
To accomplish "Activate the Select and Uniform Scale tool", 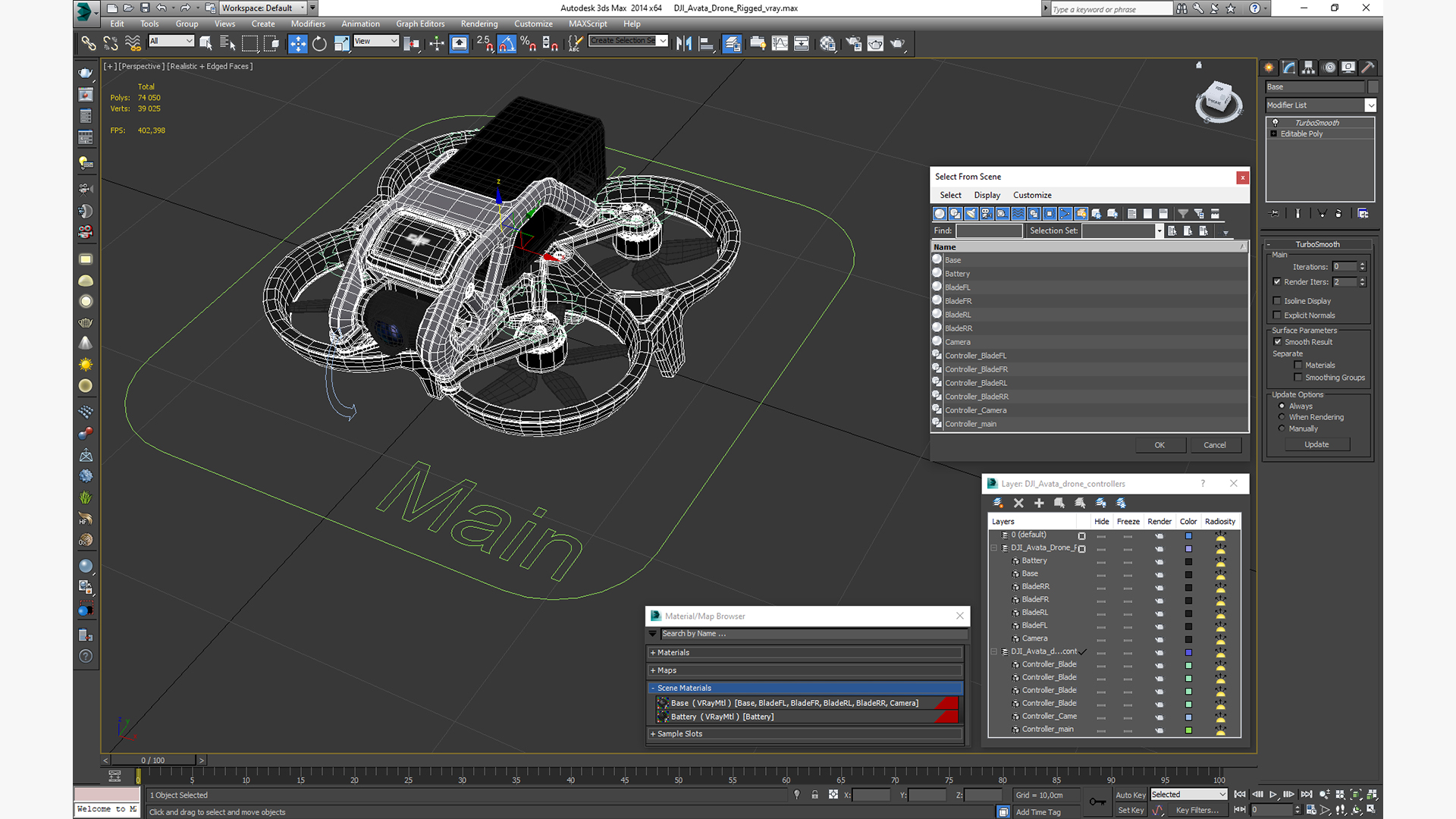I will pyautogui.click(x=342, y=43).
